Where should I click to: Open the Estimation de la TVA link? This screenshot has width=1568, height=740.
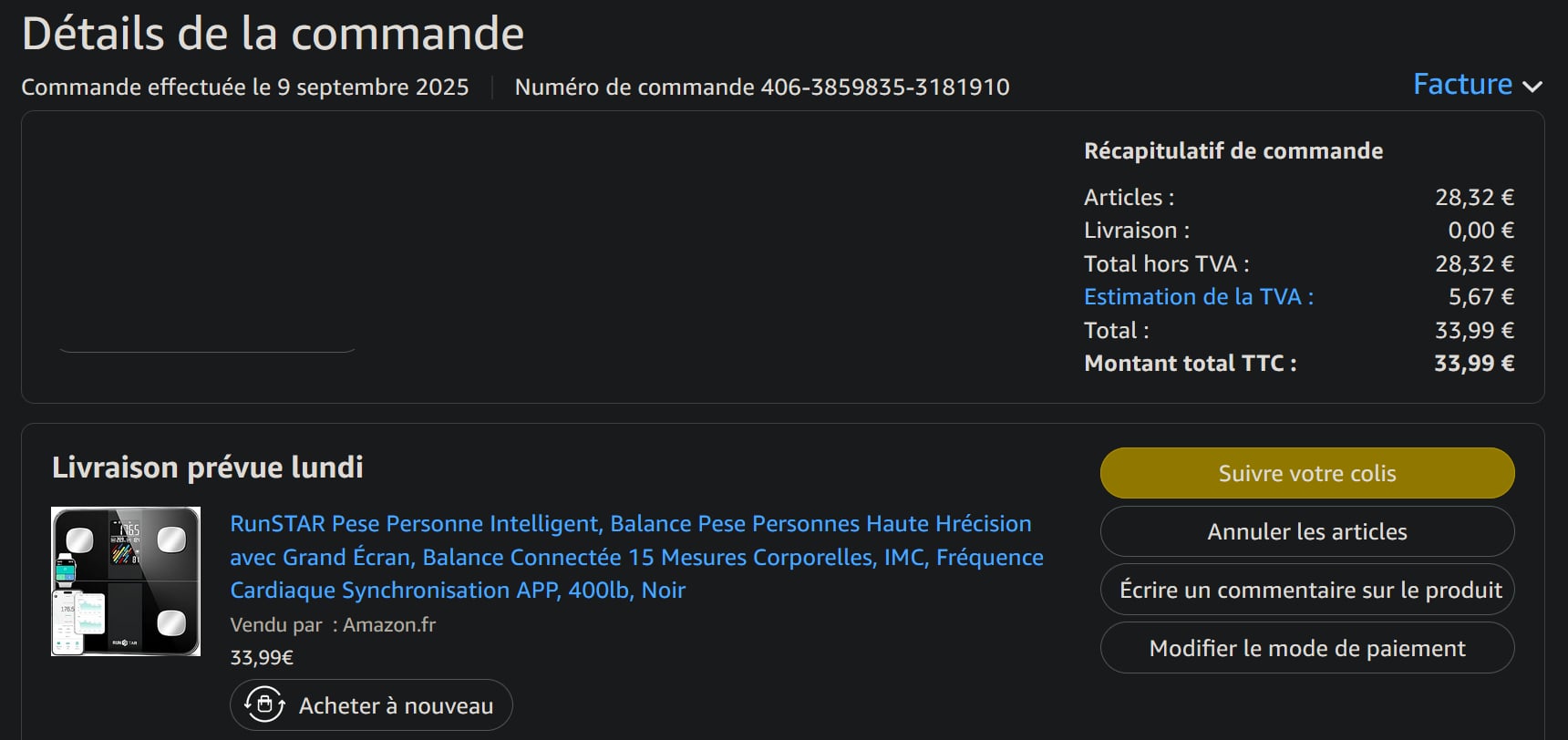tap(1198, 297)
